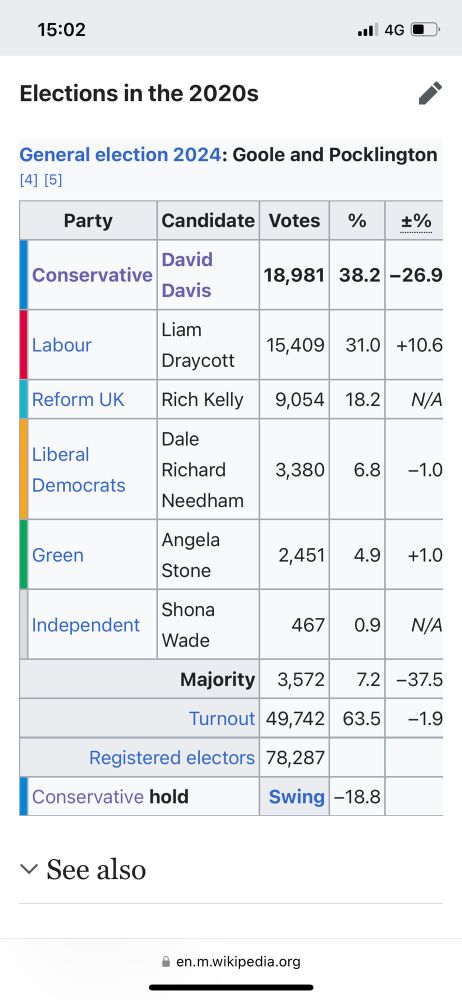
Task: Expand the See also section chevron
Action: click(x=29, y=869)
